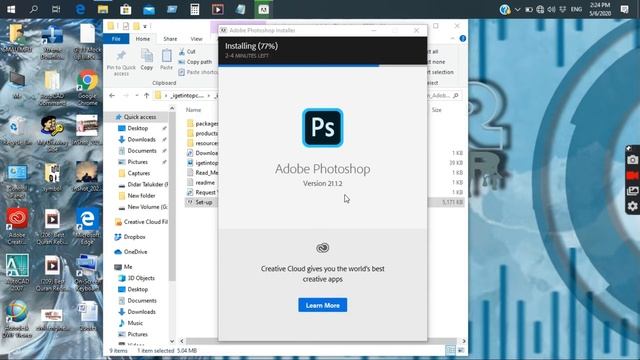Click the blue installation progress bar

[299, 65]
